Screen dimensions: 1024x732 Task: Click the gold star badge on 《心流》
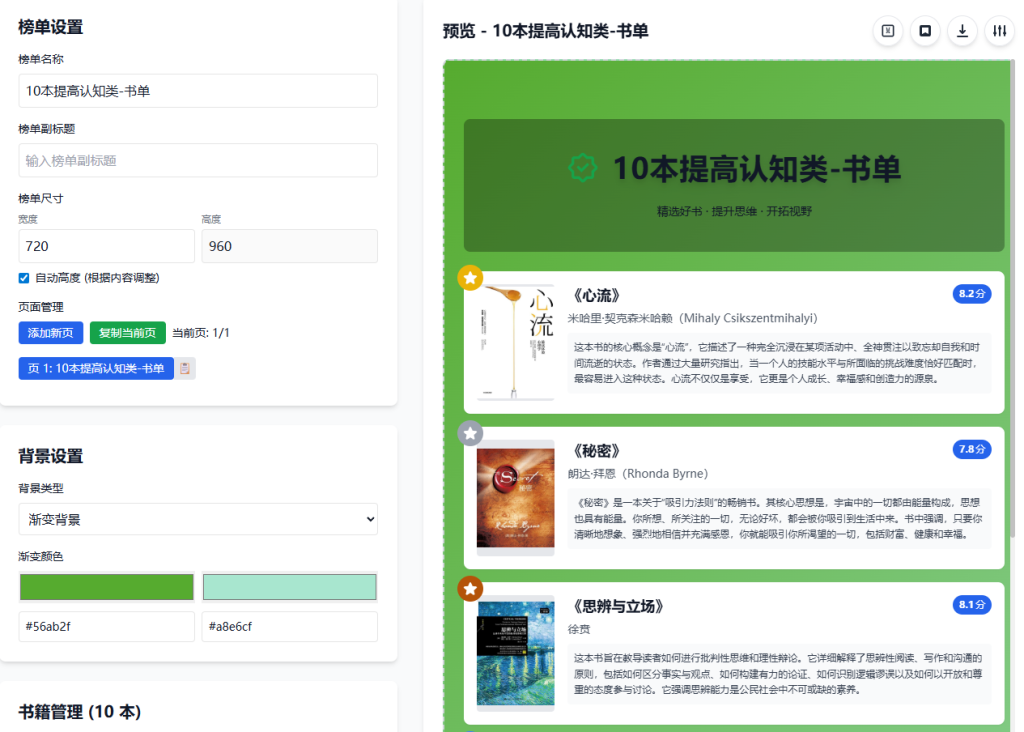(x=470, y=278)
